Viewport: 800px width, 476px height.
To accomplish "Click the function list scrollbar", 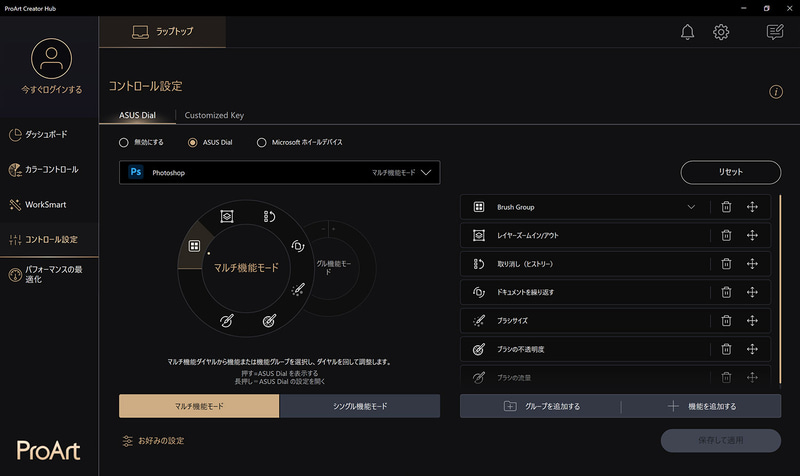I will point(780,288).
